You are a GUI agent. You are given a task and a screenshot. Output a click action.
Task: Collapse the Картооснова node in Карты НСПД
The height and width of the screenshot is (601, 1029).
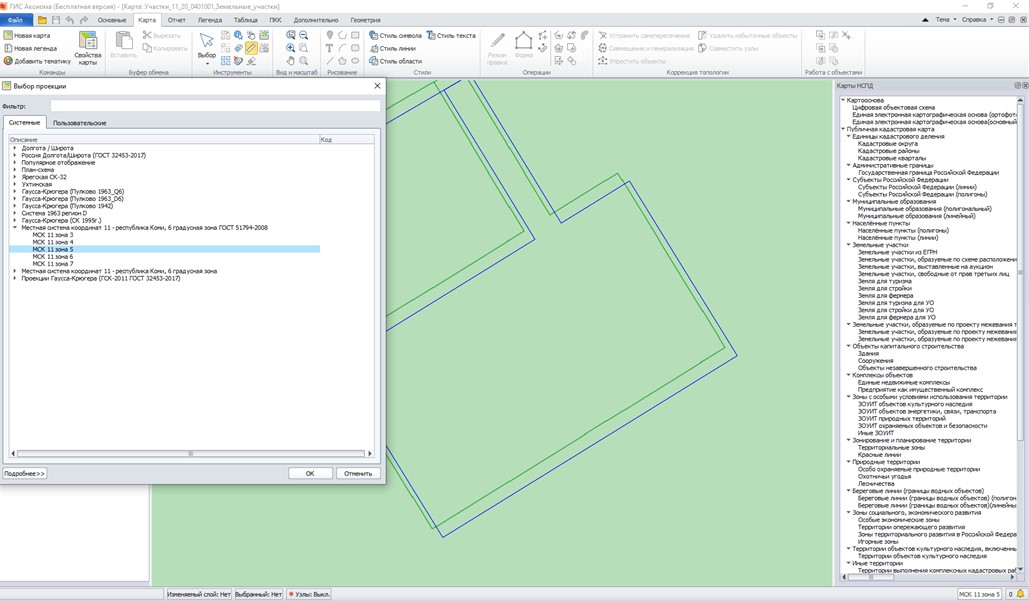(x=843, y=100)
